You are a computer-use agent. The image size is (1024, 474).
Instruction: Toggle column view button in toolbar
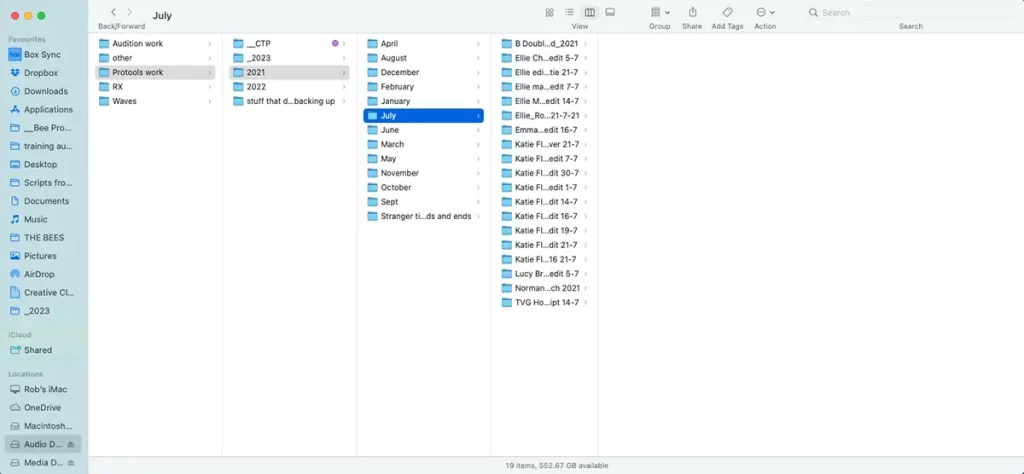tap(589, 12)
